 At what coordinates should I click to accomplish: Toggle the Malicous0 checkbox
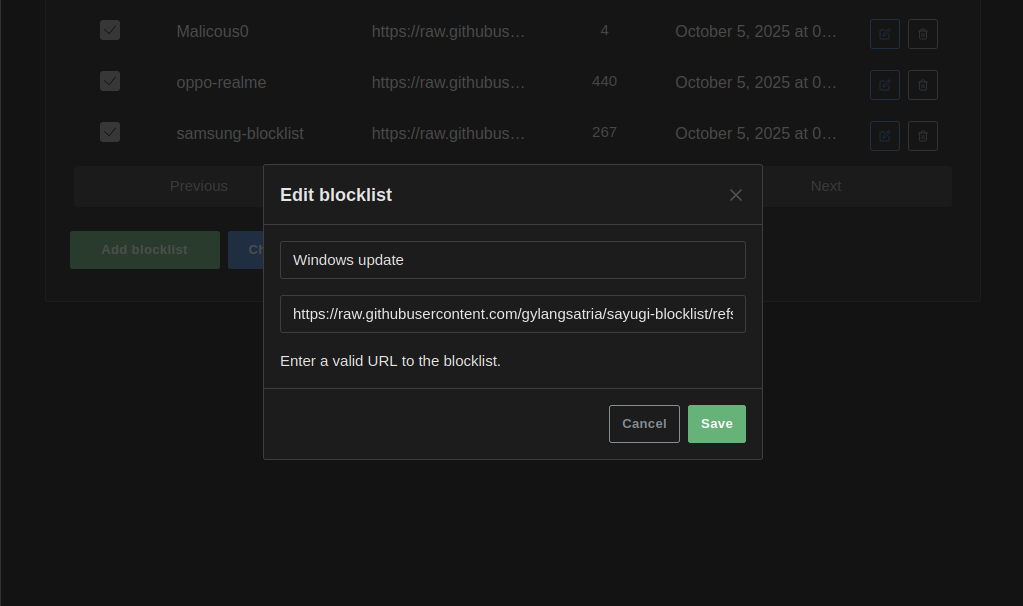[x=110, y=30]
